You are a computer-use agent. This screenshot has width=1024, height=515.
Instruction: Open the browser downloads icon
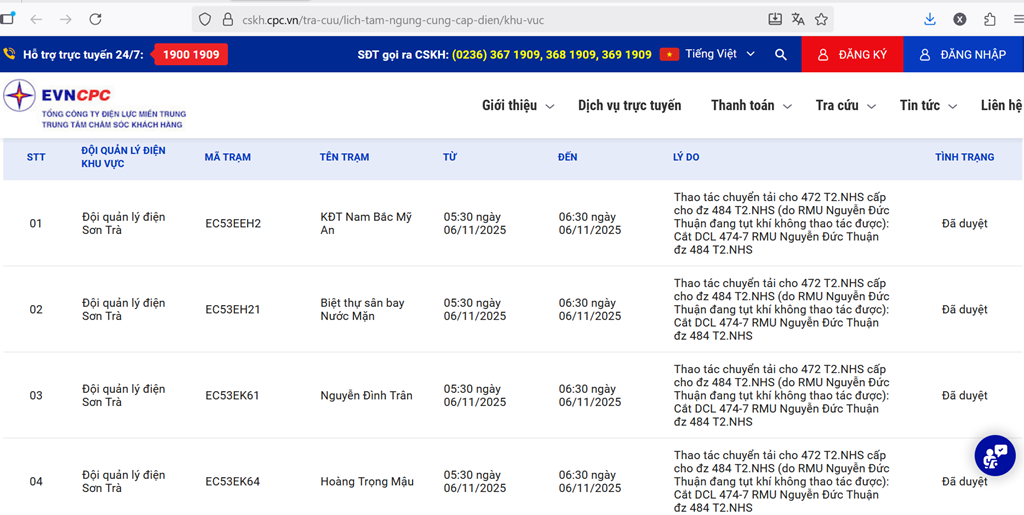pos(929,19)
